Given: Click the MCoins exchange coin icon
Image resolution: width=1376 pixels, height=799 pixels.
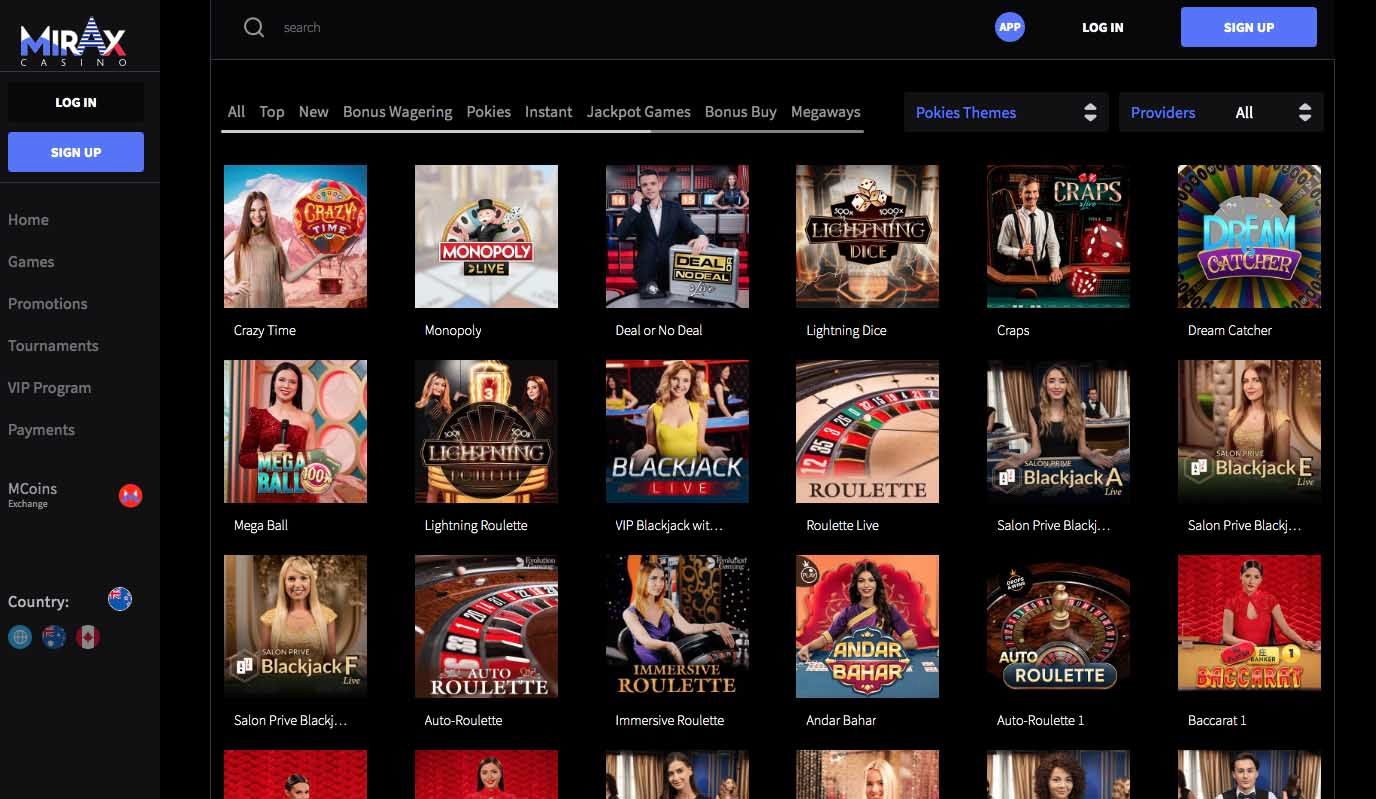Looking at the screenshot, I should tap(130, 495).
